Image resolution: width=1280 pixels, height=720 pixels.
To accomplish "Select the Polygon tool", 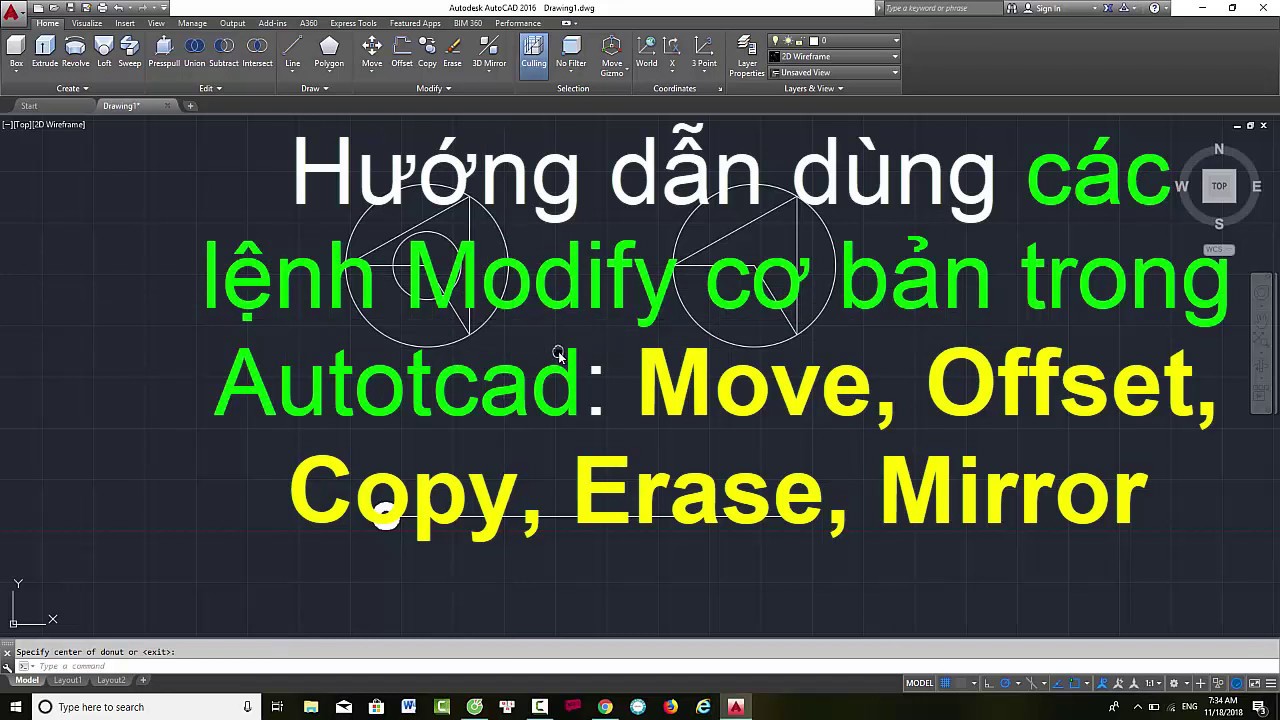I will point(329,52).
